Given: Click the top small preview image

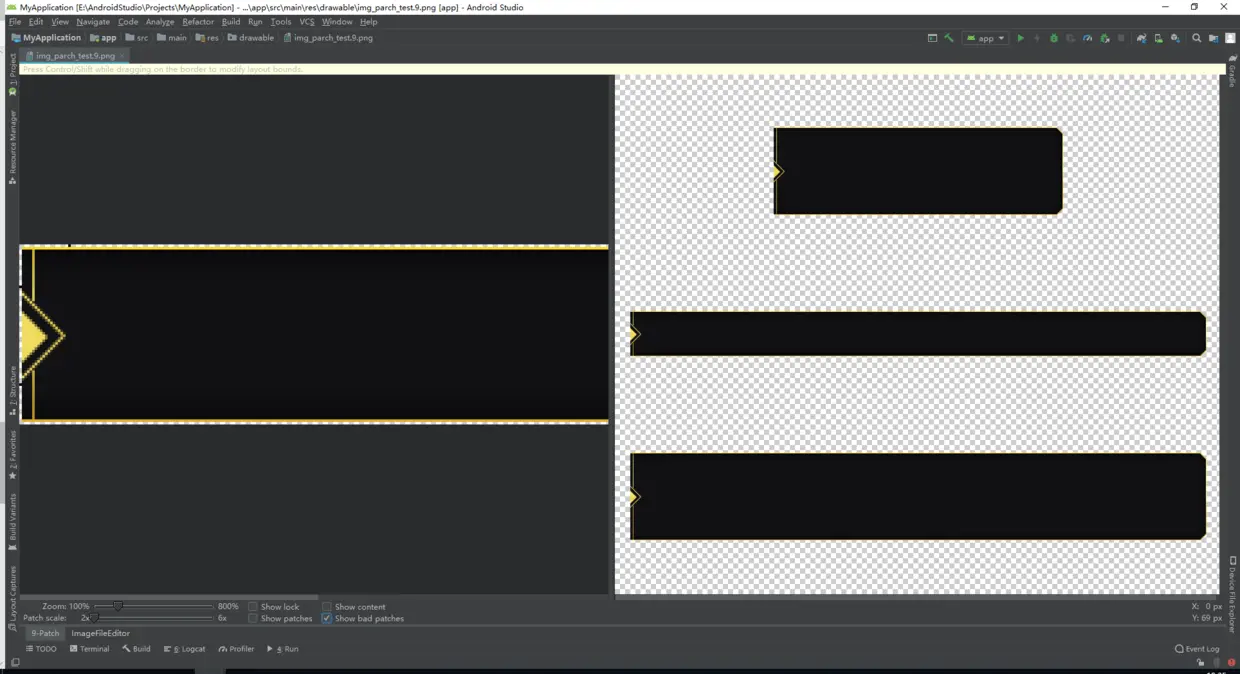Looking at the screenshot, I should point(918,171).
